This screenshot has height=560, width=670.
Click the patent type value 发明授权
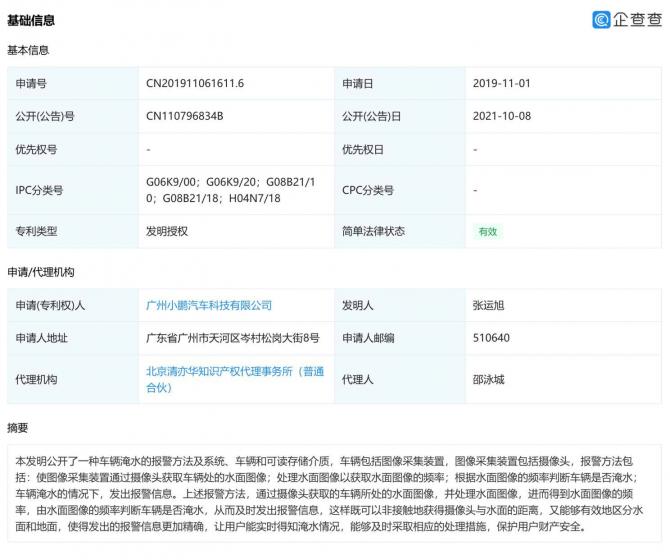pyautogui.click(x=167, y=231)
